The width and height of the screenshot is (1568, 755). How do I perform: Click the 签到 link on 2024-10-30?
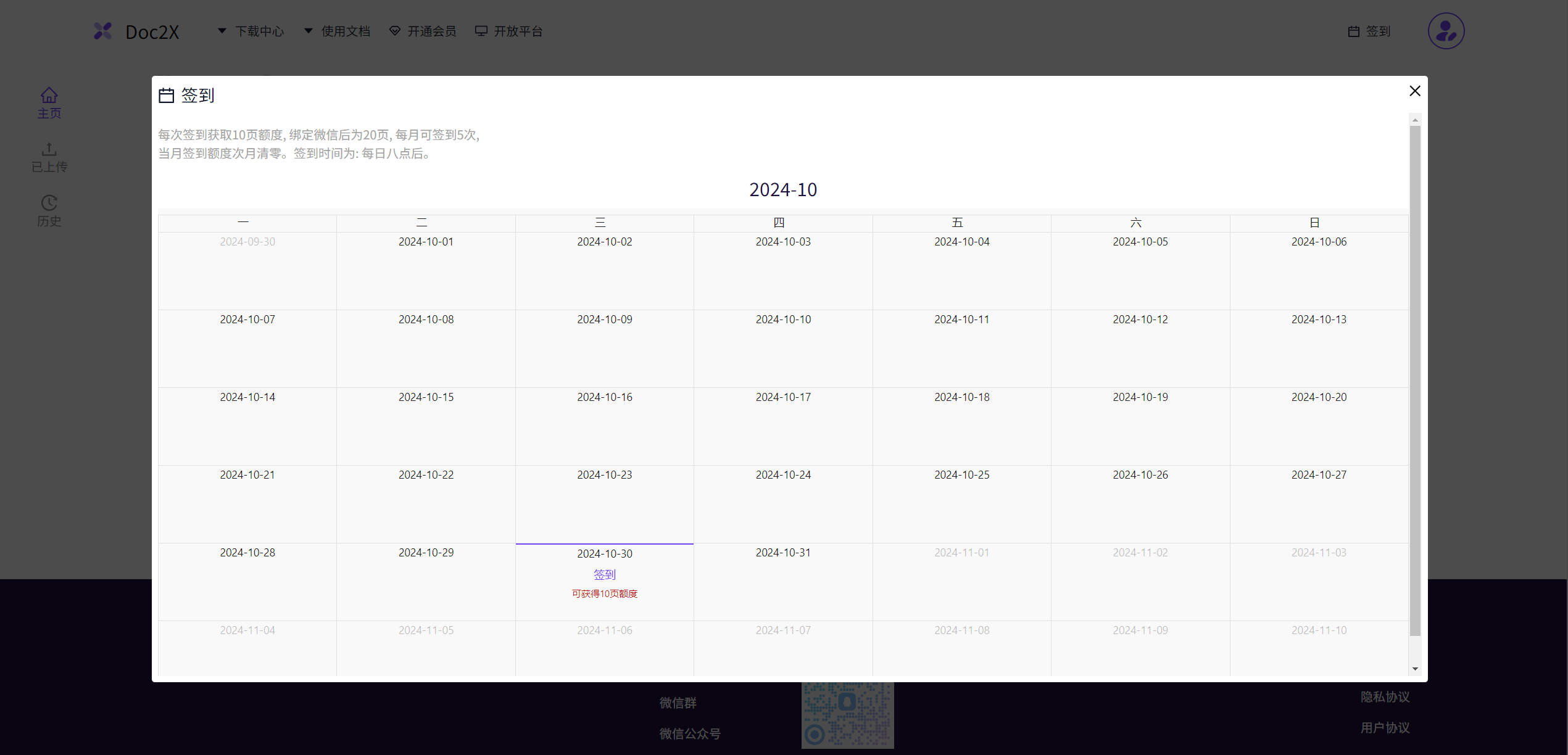point(604,574)
